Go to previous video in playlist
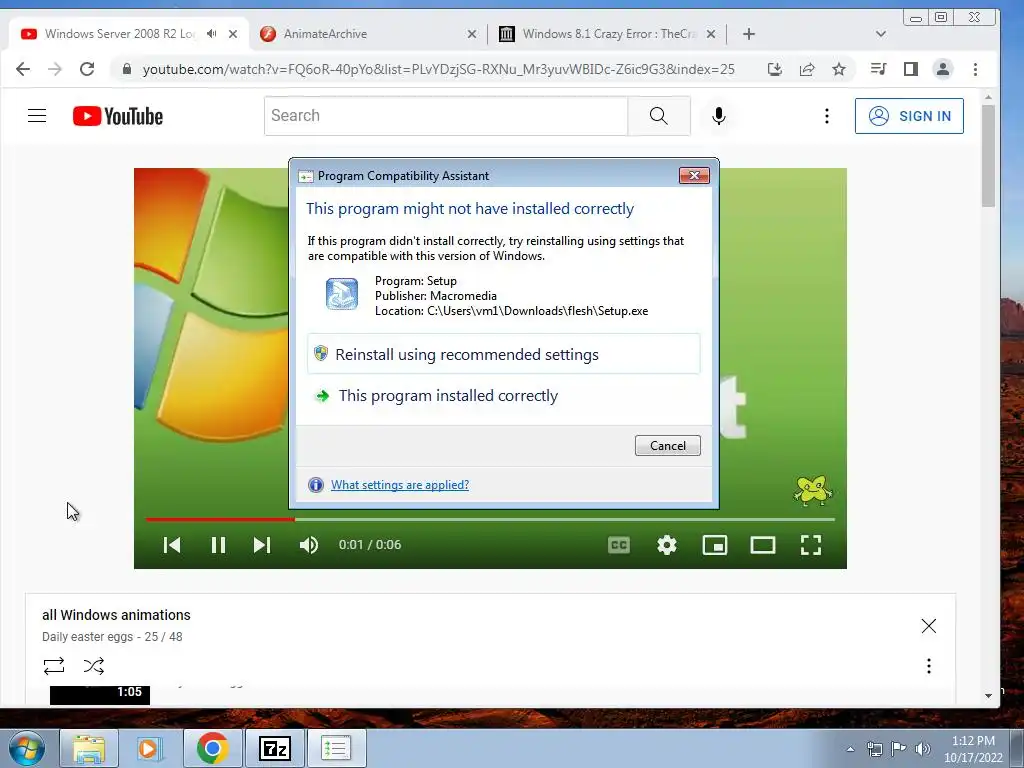 pyautogui.click(x=172, y=545)
